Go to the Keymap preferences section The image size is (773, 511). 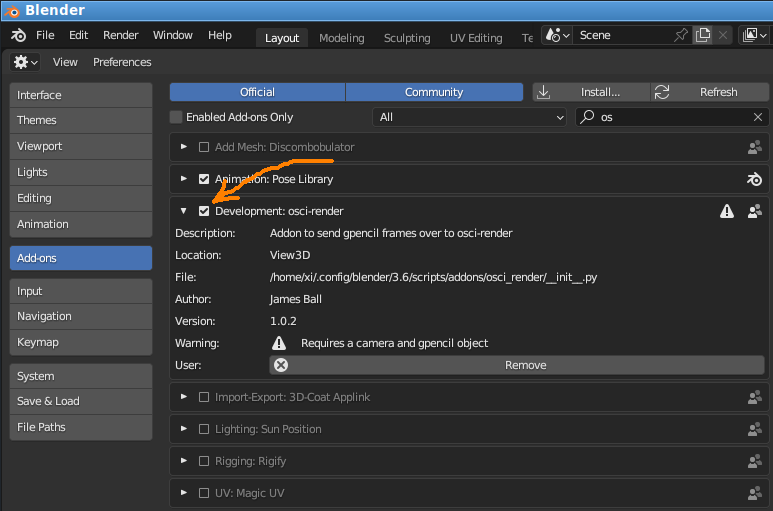tap(81, 342)
